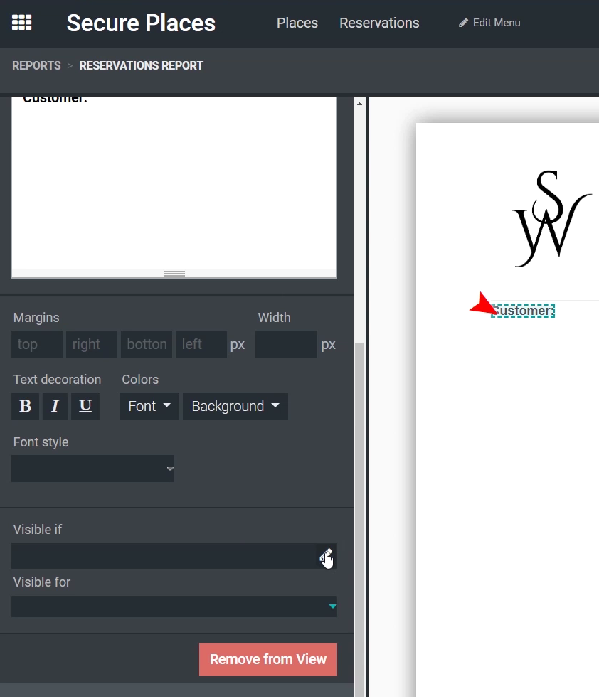
Task: Click the text editor resize handle
Action: 174,274
